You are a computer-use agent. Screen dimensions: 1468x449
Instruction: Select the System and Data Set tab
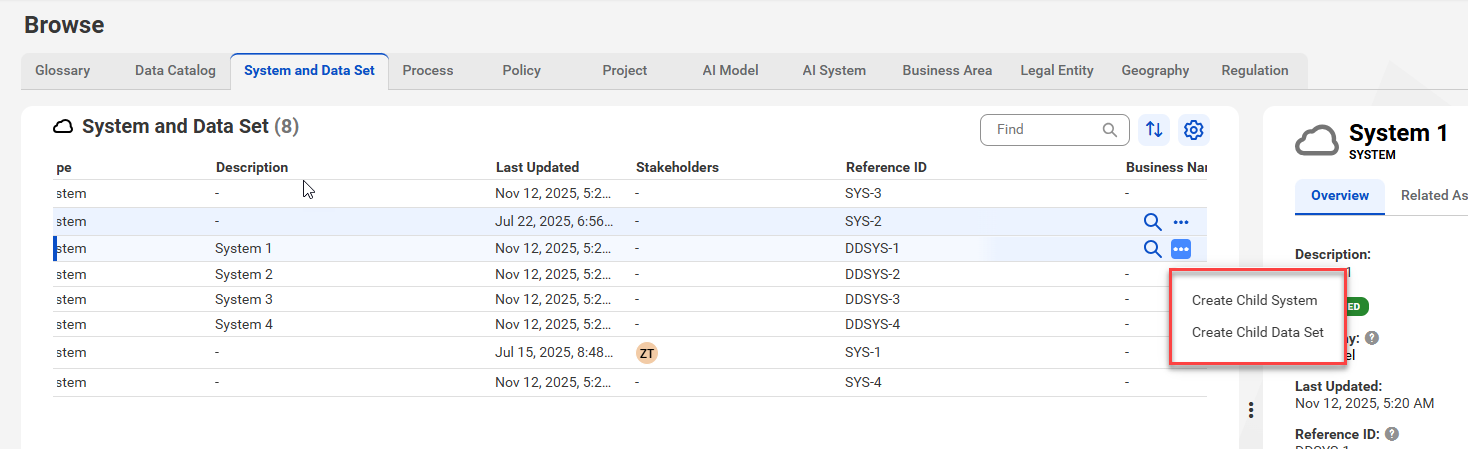coord(309,71)
